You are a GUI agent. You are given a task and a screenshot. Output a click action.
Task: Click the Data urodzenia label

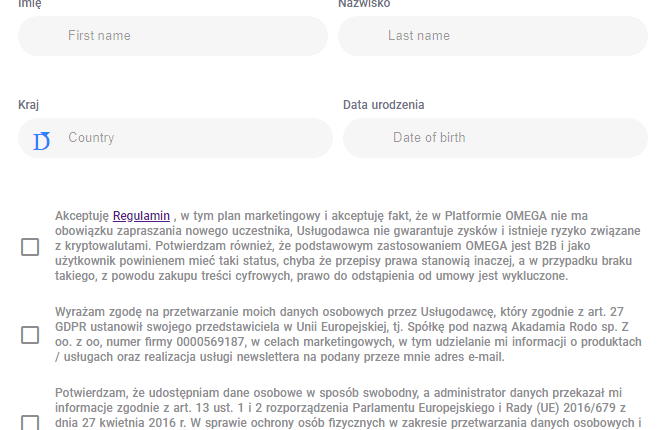click(x=384, y=105)
